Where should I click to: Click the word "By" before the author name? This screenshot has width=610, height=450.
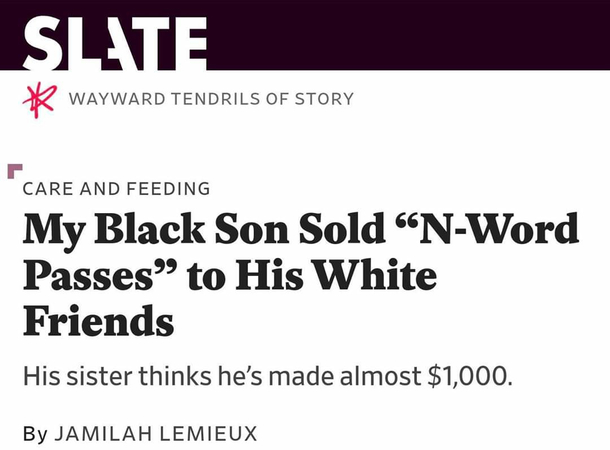point(35,434)
